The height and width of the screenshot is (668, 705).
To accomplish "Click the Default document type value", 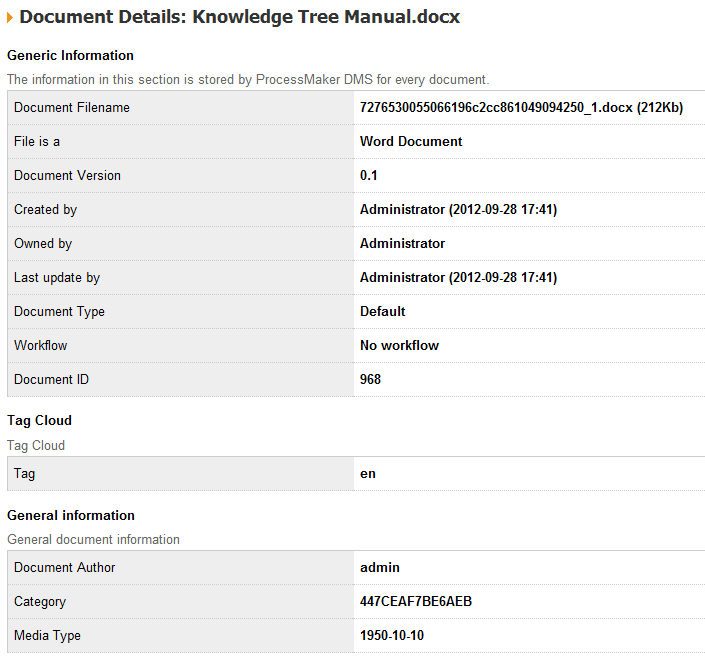I will [x=382, y=311].
